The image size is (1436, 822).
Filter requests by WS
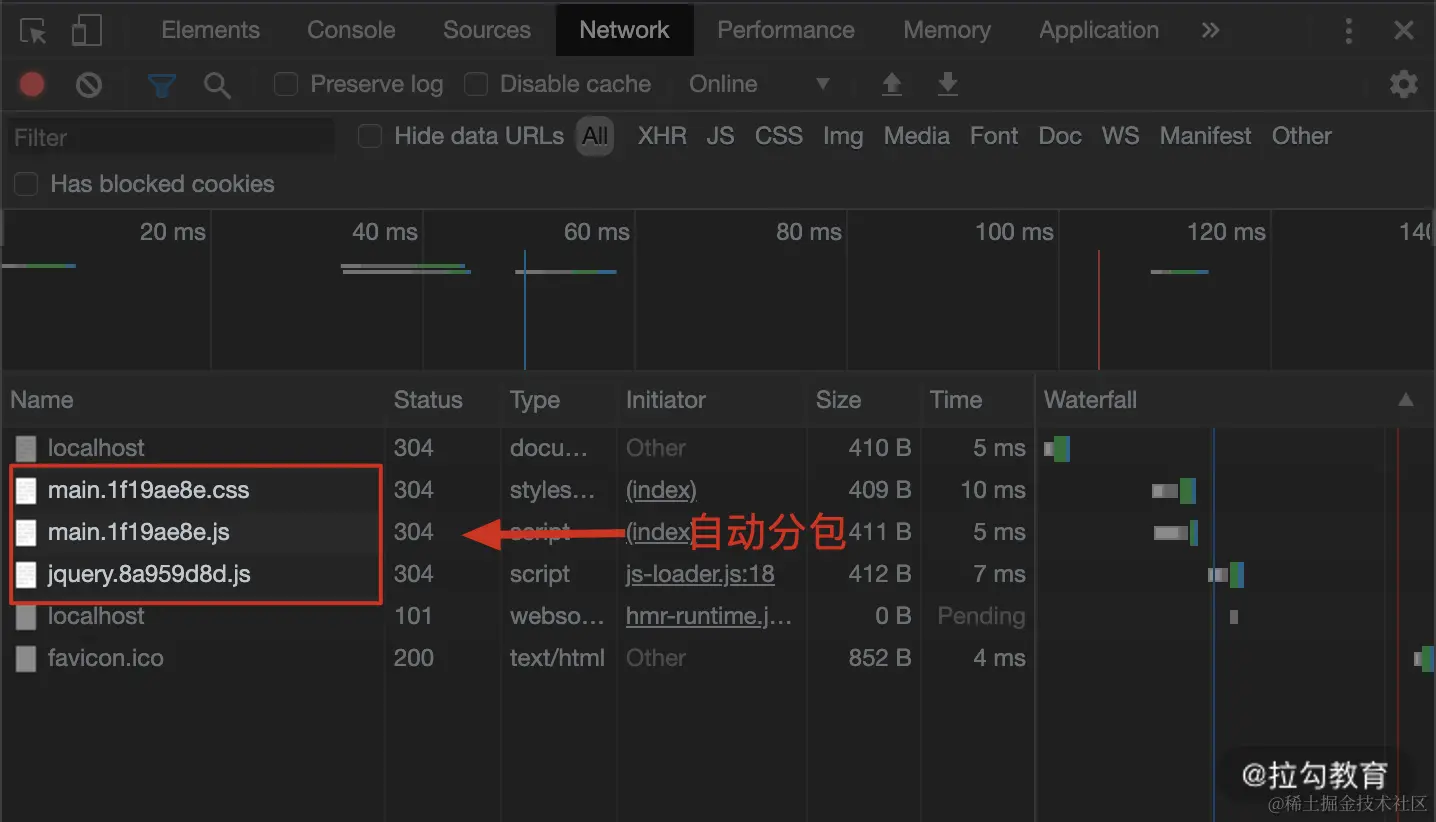(x=1121, y=136)
